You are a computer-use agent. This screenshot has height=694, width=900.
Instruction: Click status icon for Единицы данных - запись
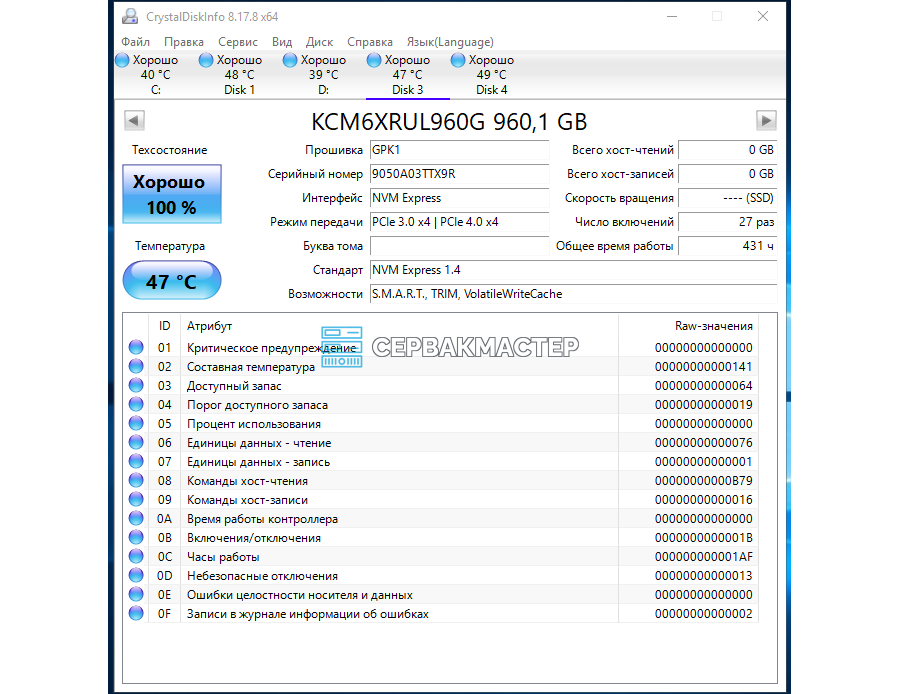pyautogui.click(x=136, y=461)
